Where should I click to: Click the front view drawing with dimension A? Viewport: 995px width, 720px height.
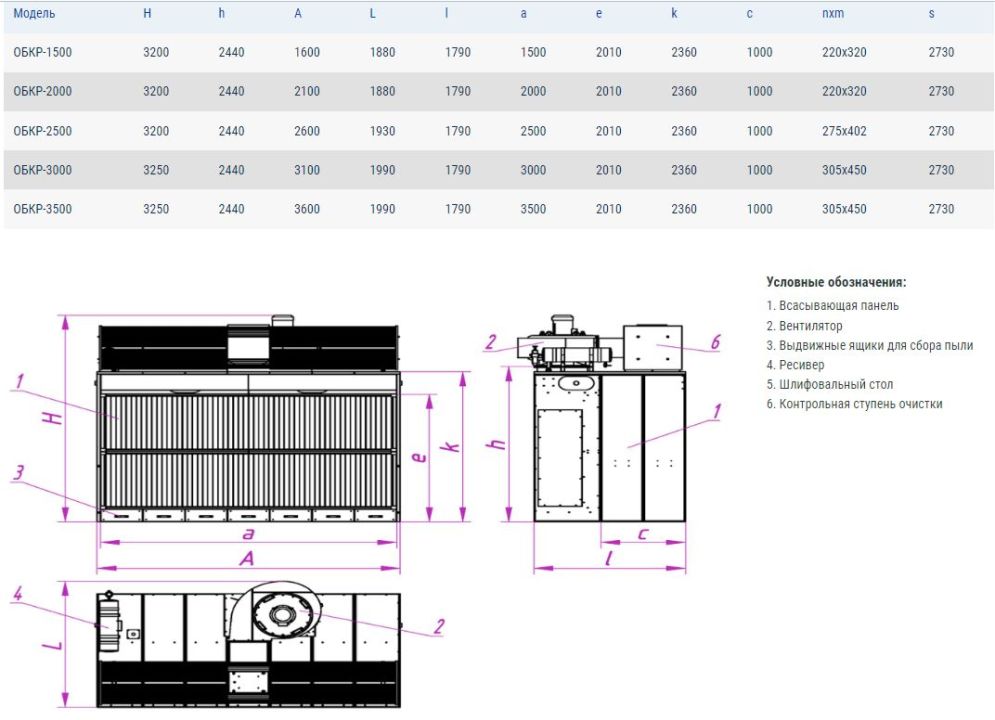(247, 443)
